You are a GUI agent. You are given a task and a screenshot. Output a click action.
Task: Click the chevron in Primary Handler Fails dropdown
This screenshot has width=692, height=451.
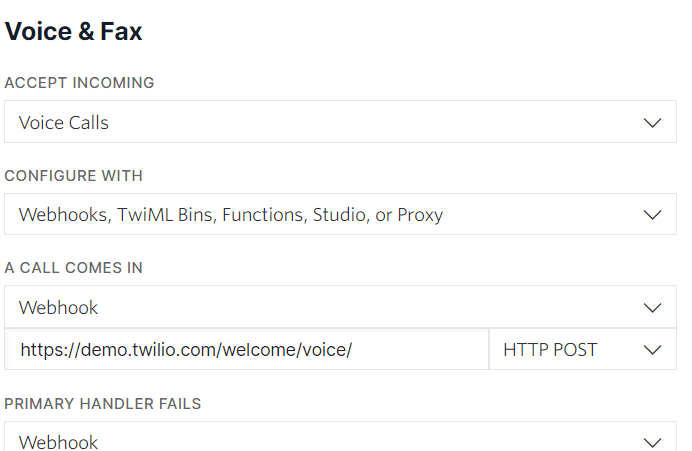[x=653, y=441]
